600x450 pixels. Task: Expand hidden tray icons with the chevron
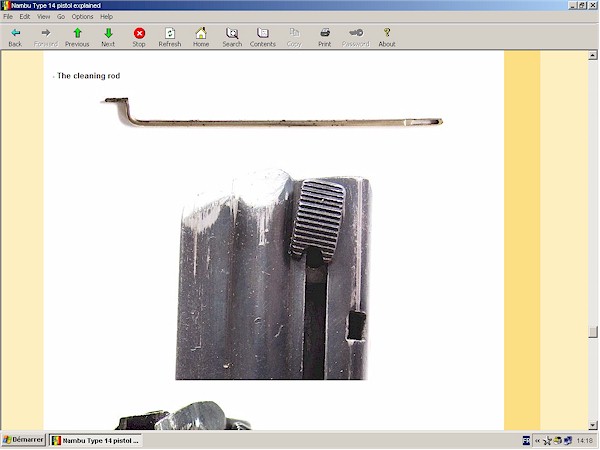[x=537, y=441]
